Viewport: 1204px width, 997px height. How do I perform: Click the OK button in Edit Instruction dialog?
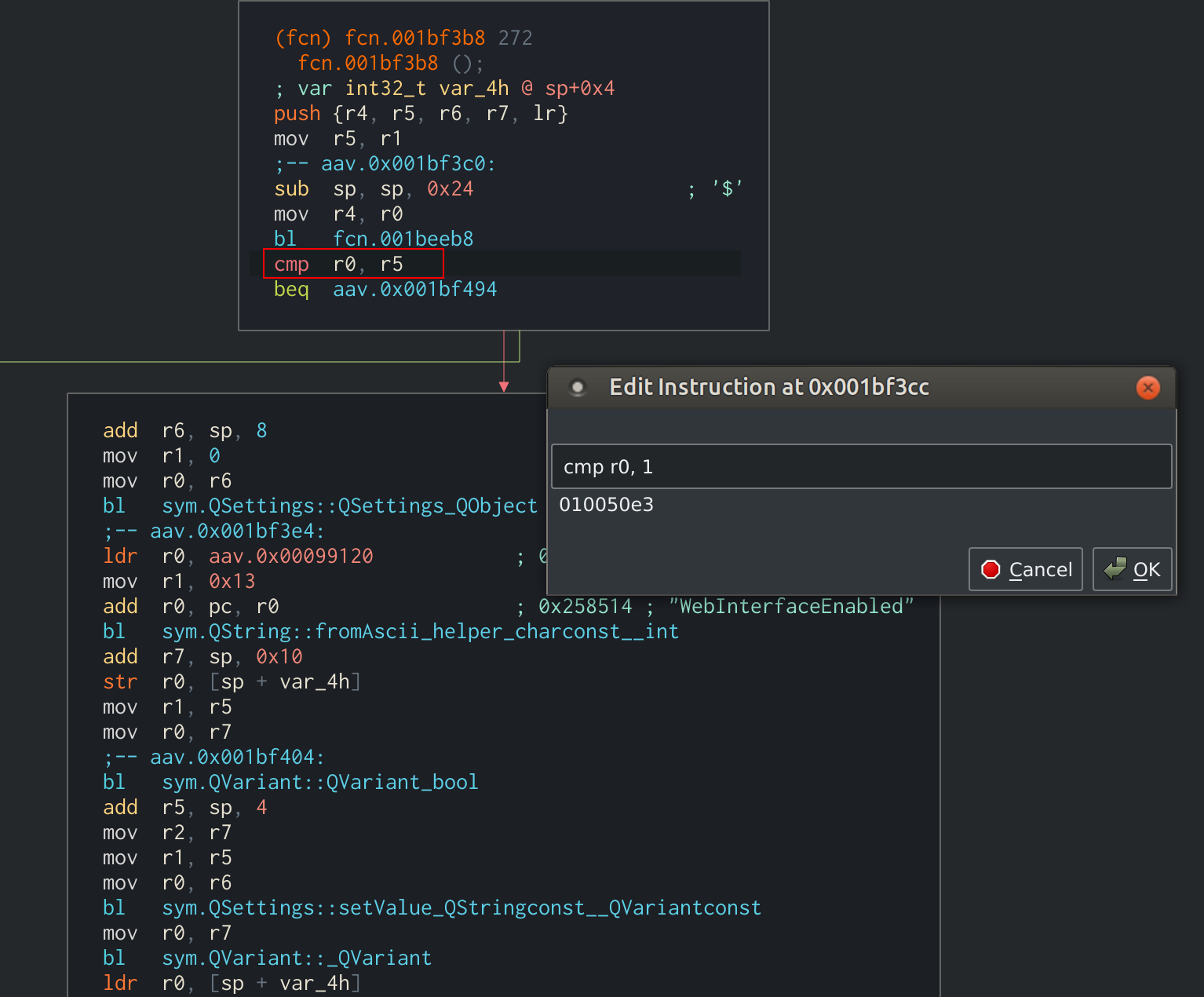pyautogui.click(x=1132, y=569)
